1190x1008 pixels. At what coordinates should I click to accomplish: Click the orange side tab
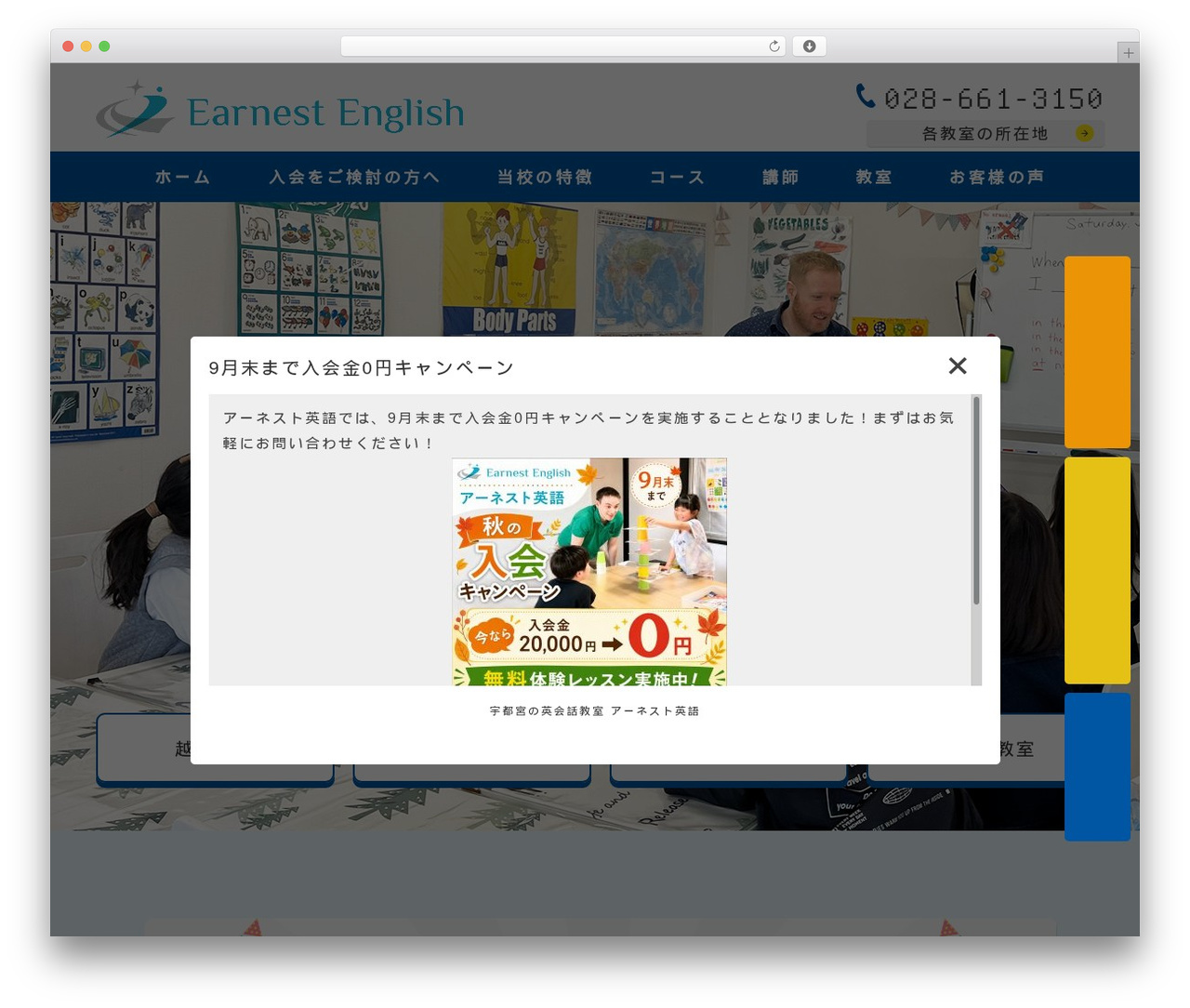[x=1097, y=352]
